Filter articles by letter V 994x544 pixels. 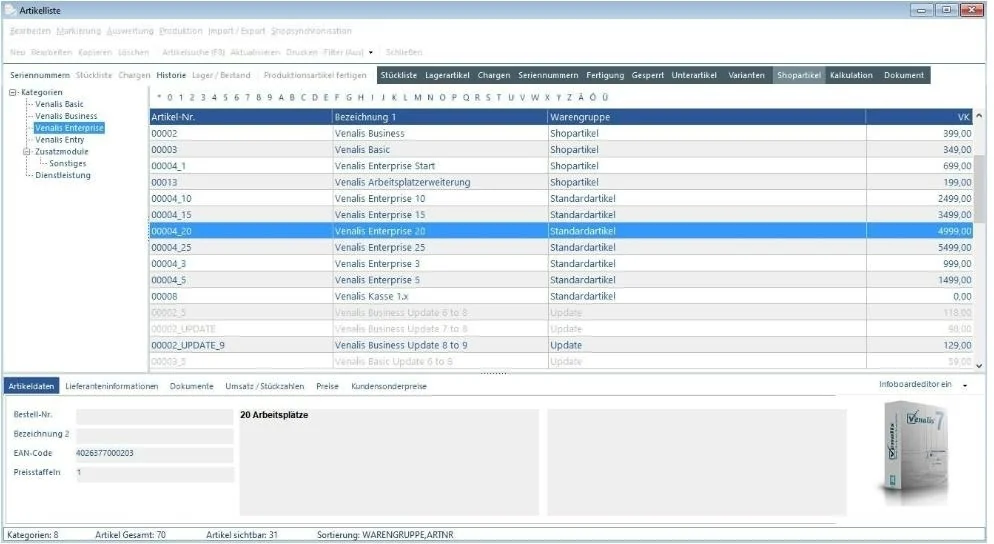[x=522, y=97]
